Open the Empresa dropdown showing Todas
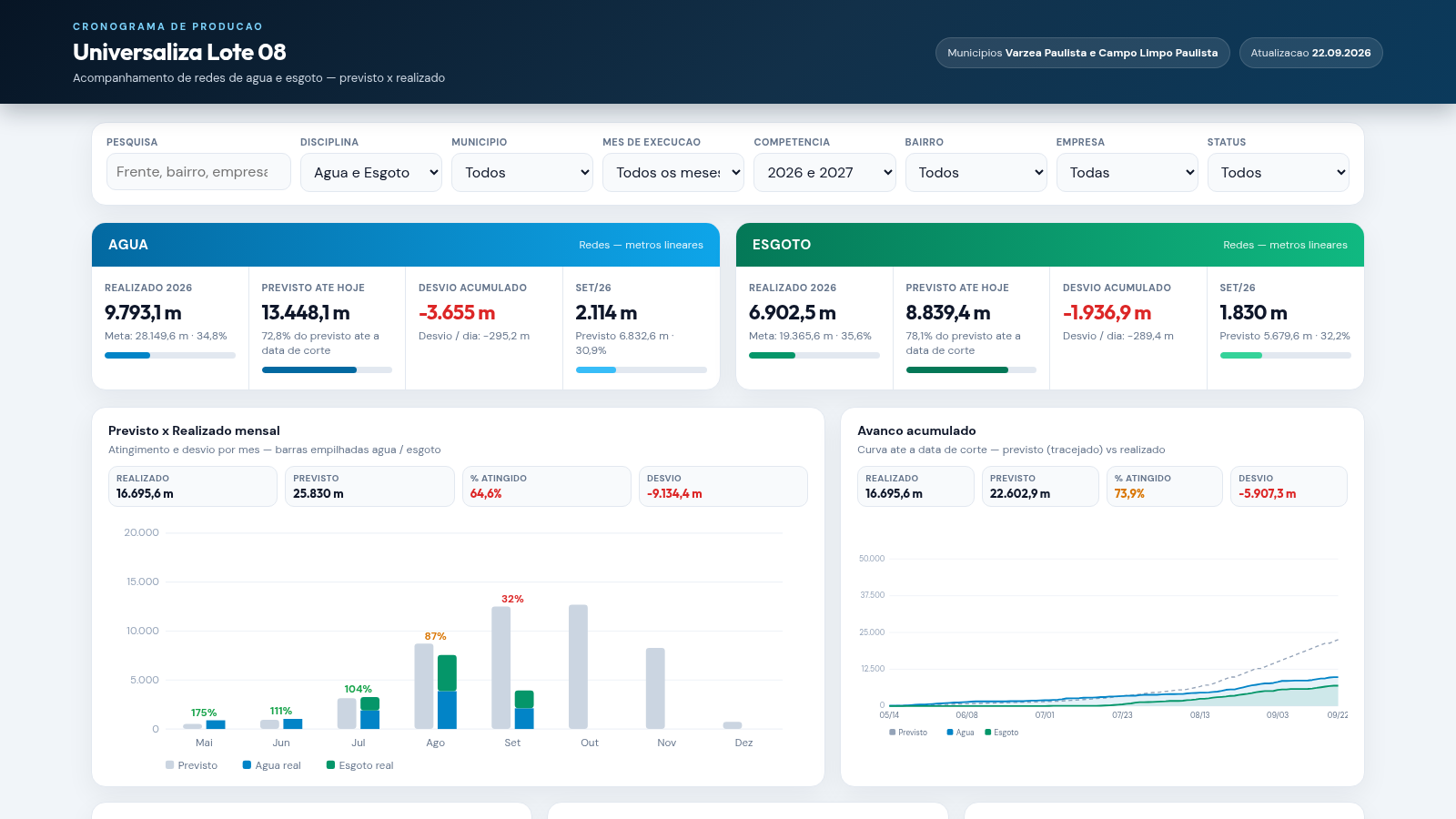The width and height of the screenshot is (1456, 819). pyautogui.click(x=1127, y=172)
